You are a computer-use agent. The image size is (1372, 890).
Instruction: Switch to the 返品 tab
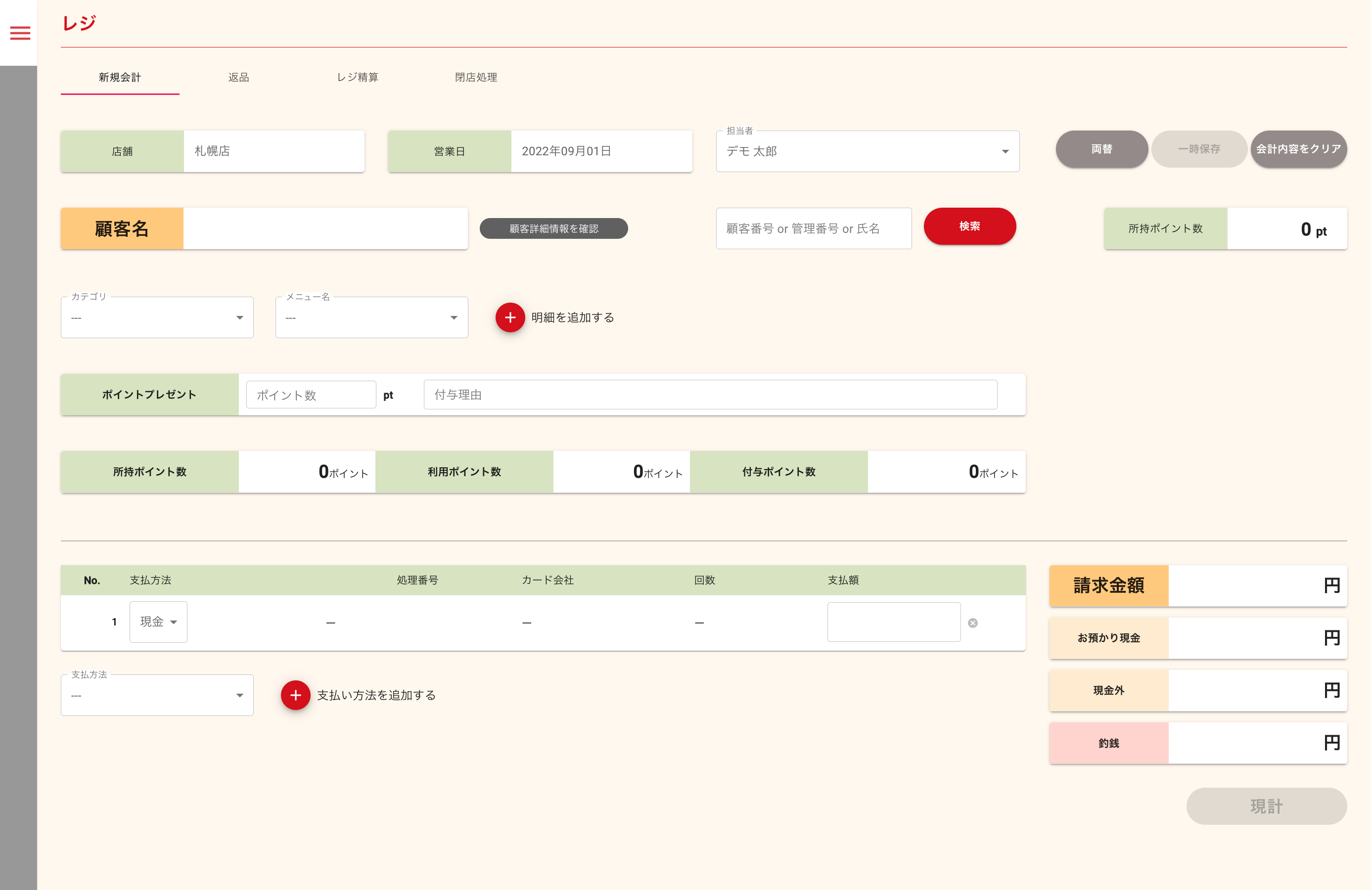click(238, 77)
